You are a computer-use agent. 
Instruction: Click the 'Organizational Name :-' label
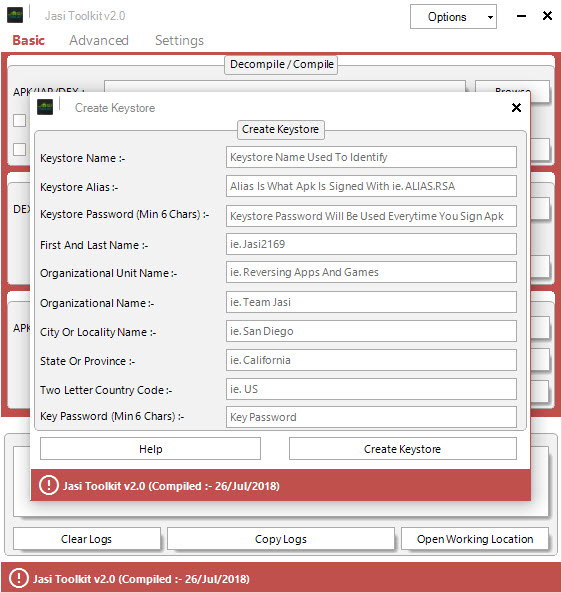coord(97,303)
